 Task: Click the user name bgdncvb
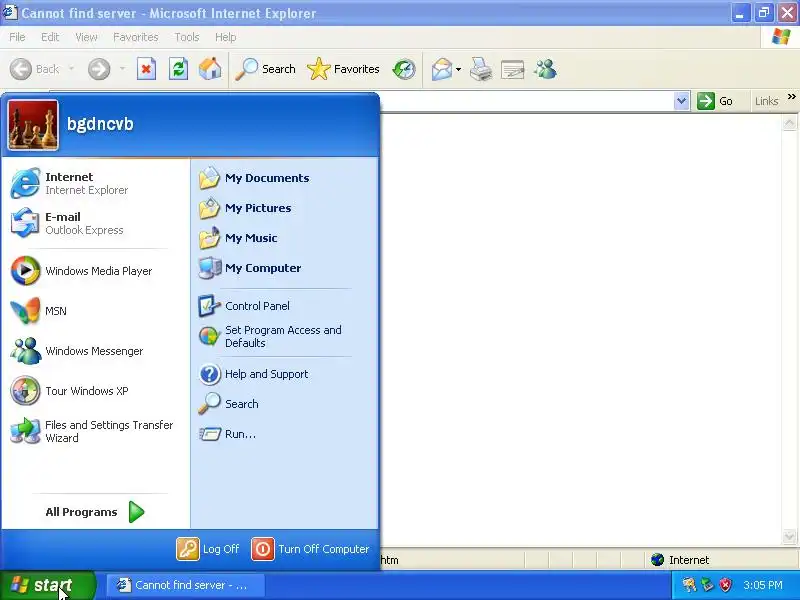[x=100, y=124]
